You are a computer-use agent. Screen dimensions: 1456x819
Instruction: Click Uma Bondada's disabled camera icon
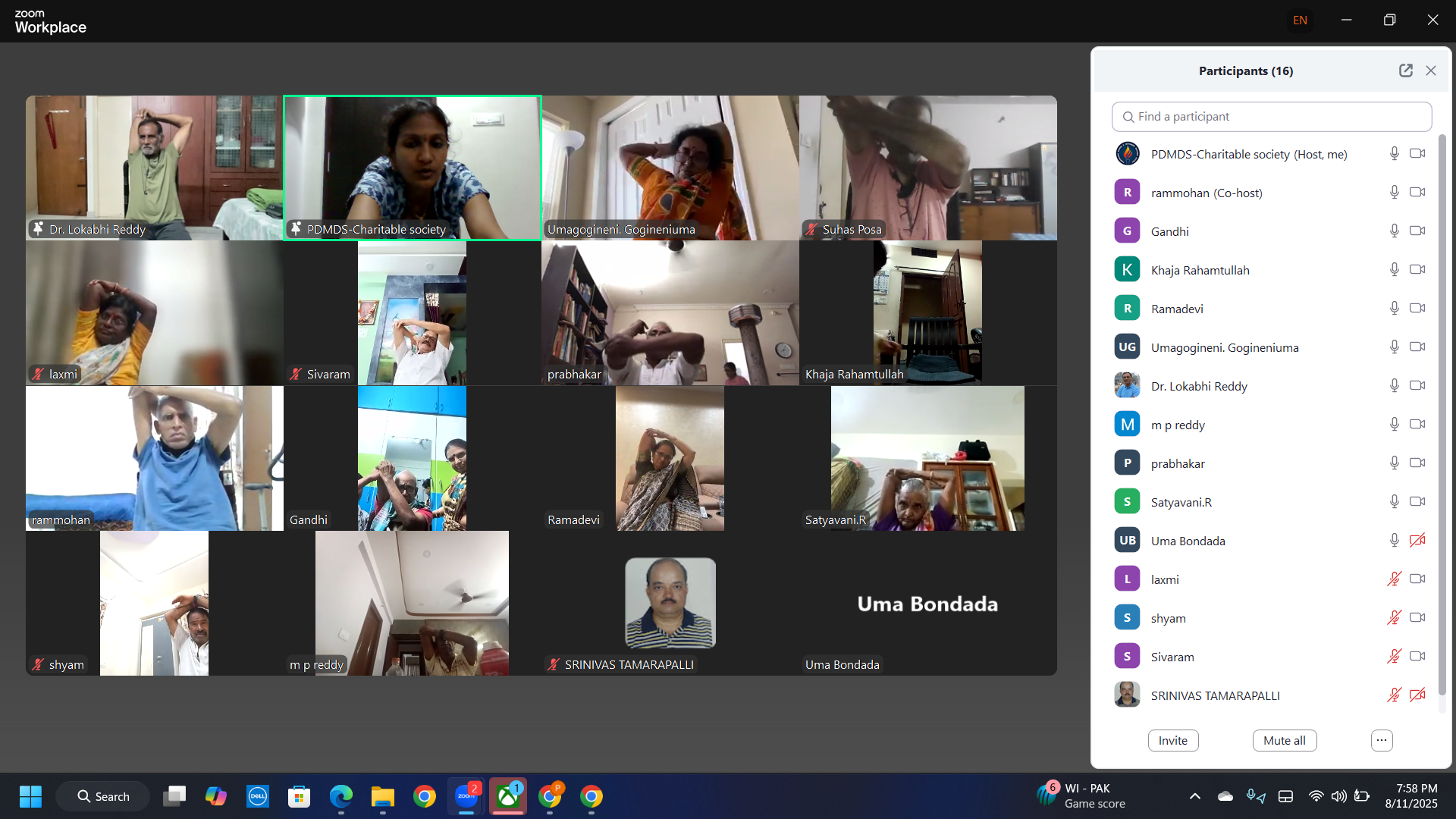(x=1417, y=541)
